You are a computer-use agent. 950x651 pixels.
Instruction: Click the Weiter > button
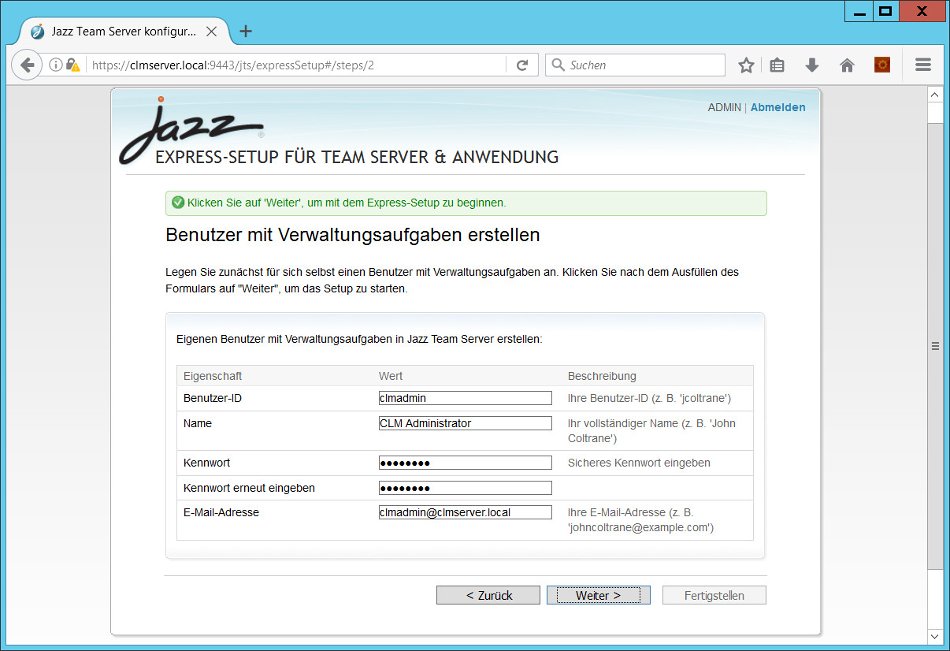(599, 595)
